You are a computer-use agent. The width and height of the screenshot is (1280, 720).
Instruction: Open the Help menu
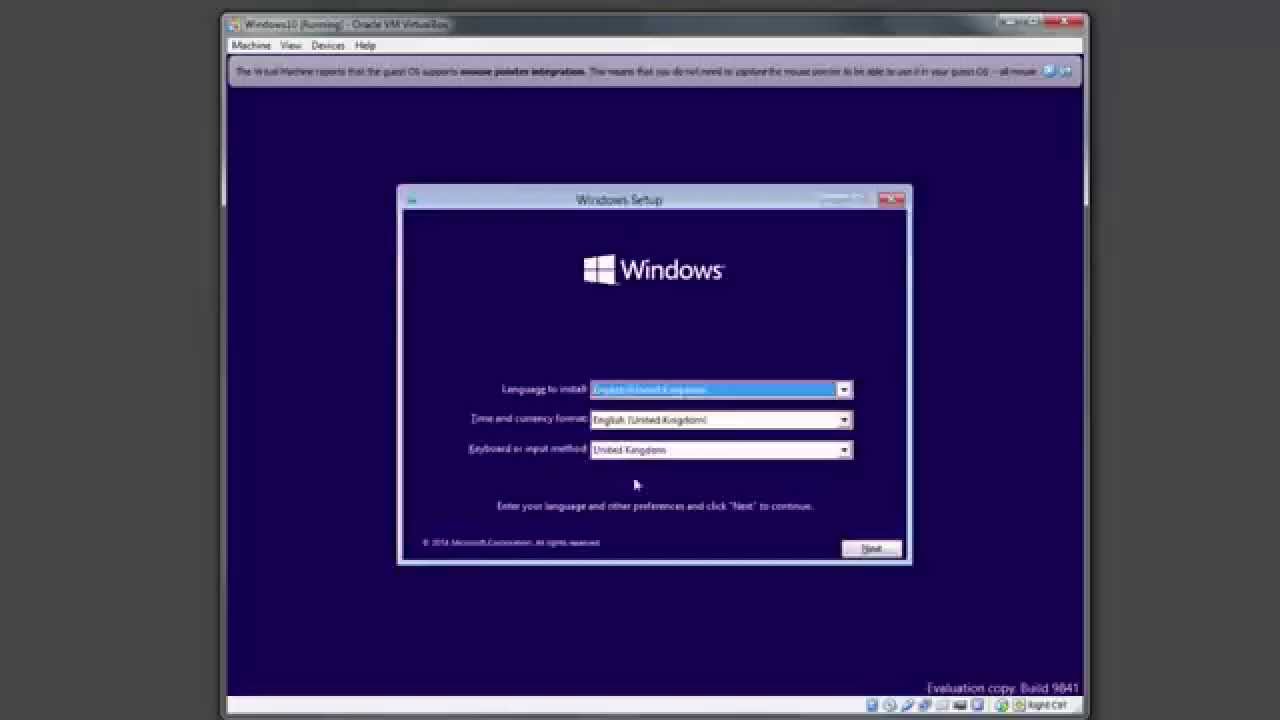(365, 45)
